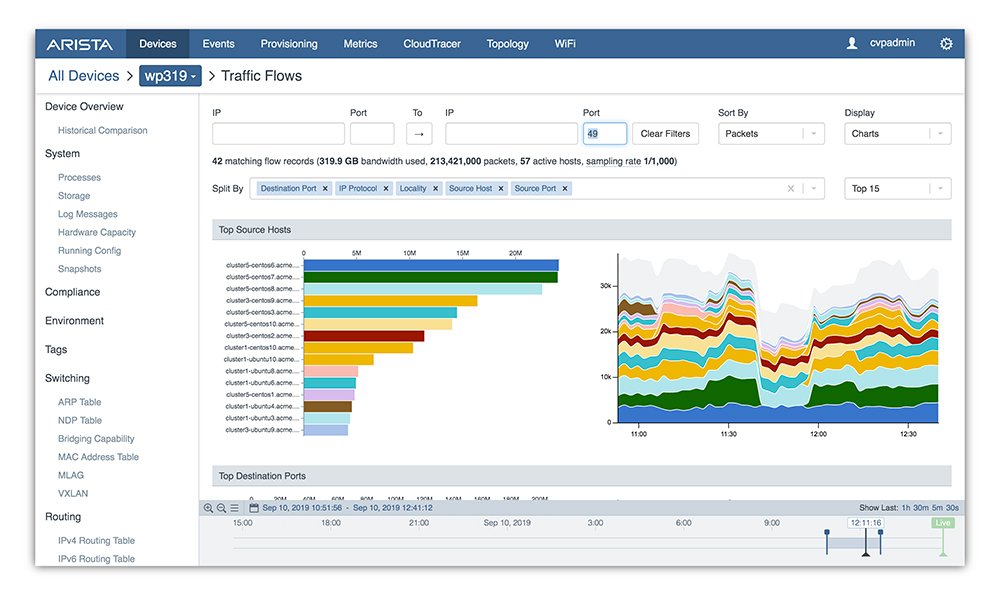Image resolution: width=1000 pixels, height=597 pixels.
Task: Set Show Last to 1h
Action: click(x=906, y=508)
